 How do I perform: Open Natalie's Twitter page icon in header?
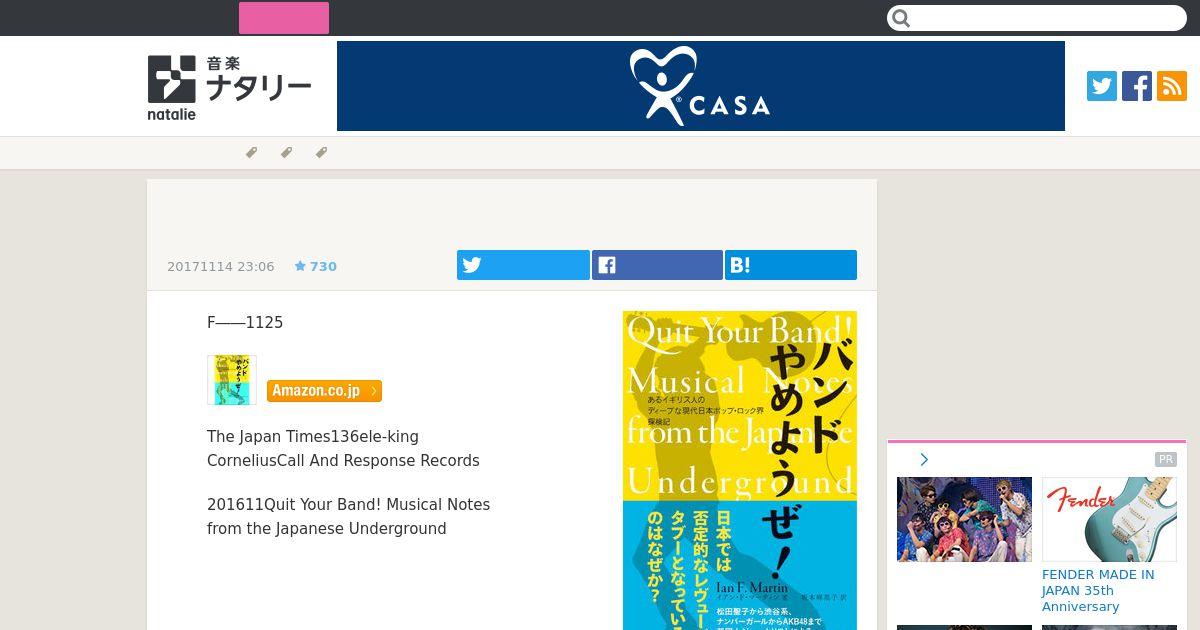(1102, 86)
